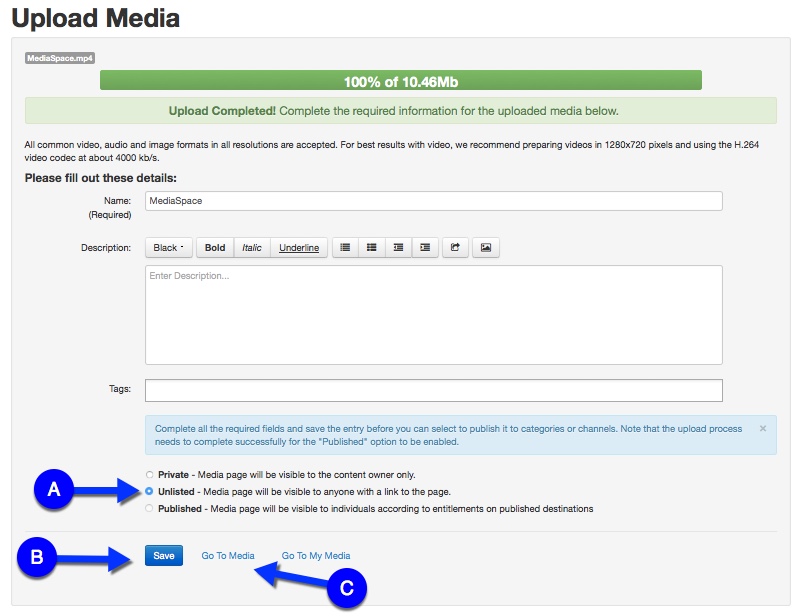Click the outdent icon in editor toolbar
The width and height of the screenshot is (802, 616).
tap(399, 247)
